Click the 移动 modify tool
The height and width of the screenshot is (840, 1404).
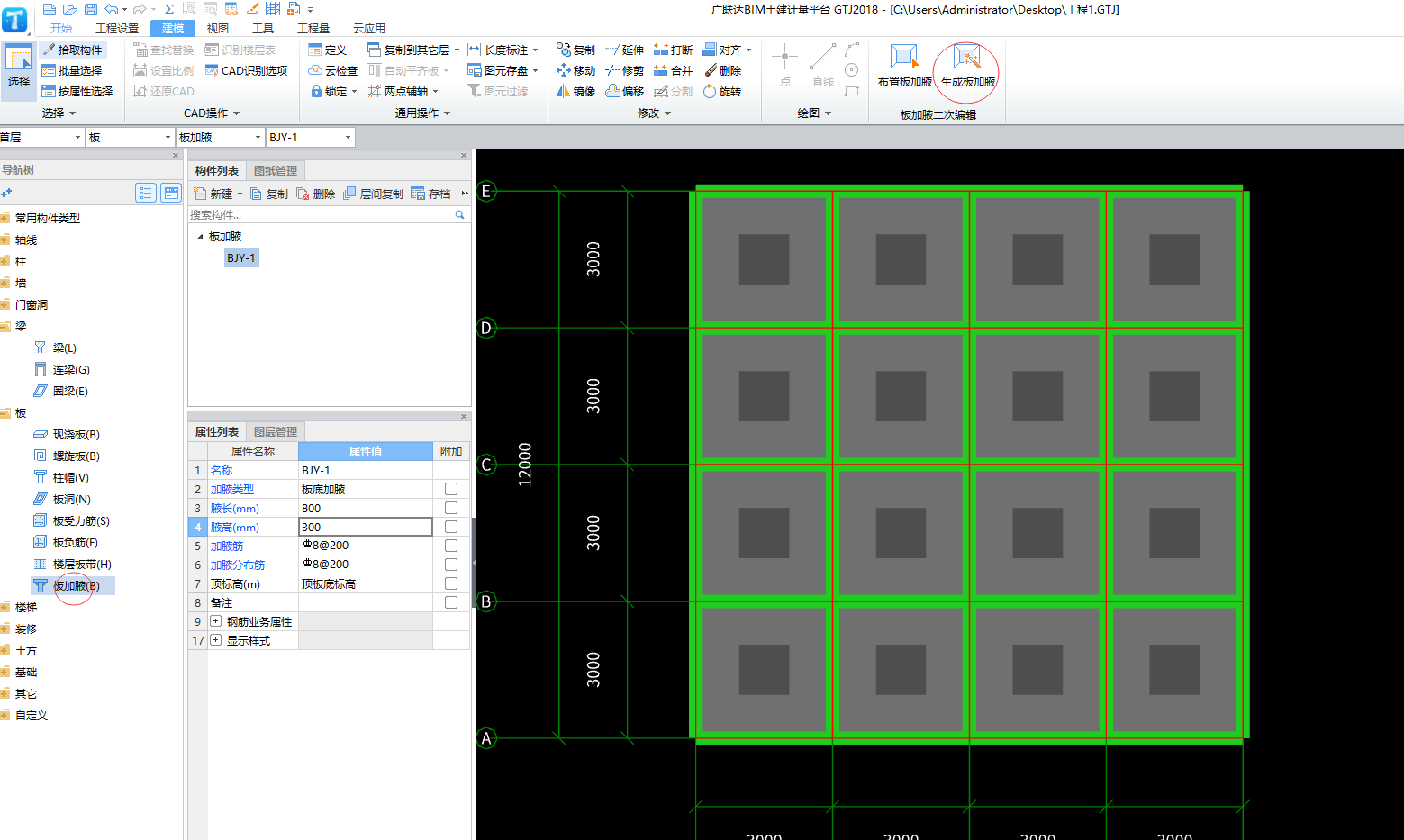[x=576, y=70]
